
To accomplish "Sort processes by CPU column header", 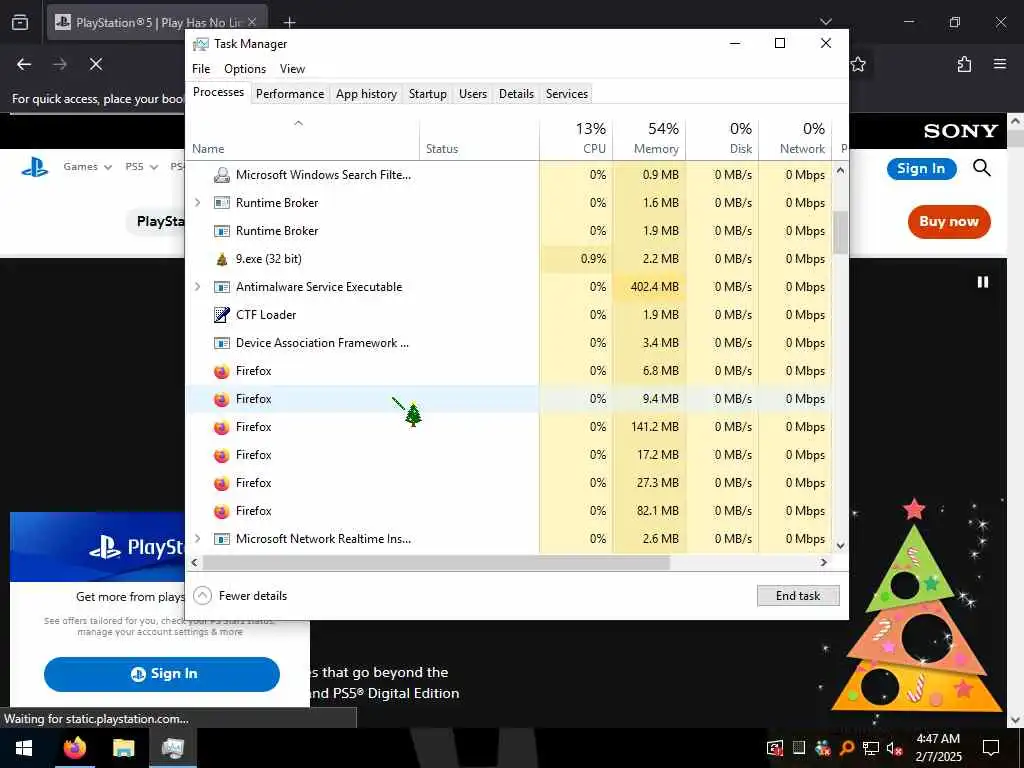I will point(576,138).
